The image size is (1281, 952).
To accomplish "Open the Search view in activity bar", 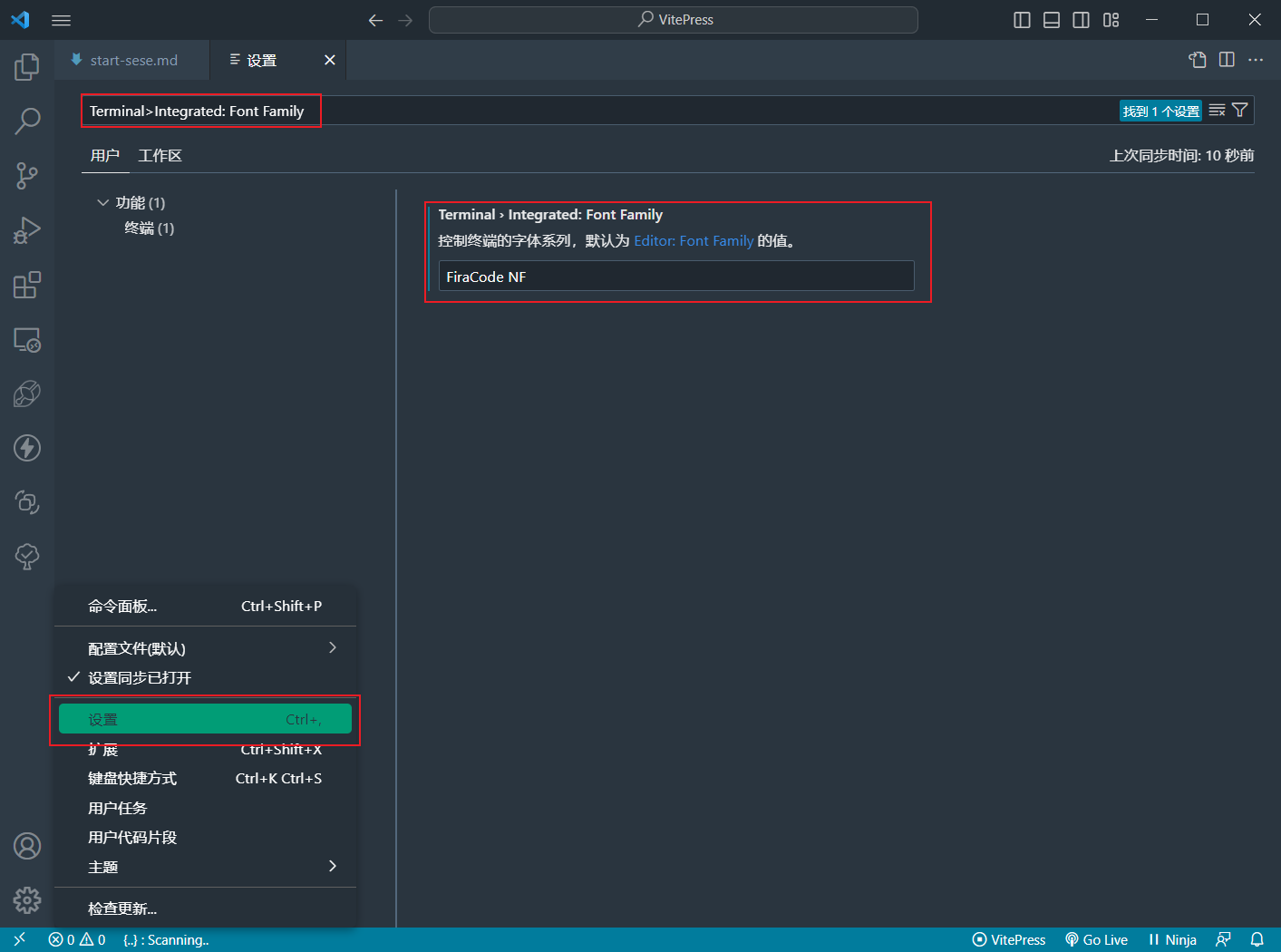I will coord(27,121).
